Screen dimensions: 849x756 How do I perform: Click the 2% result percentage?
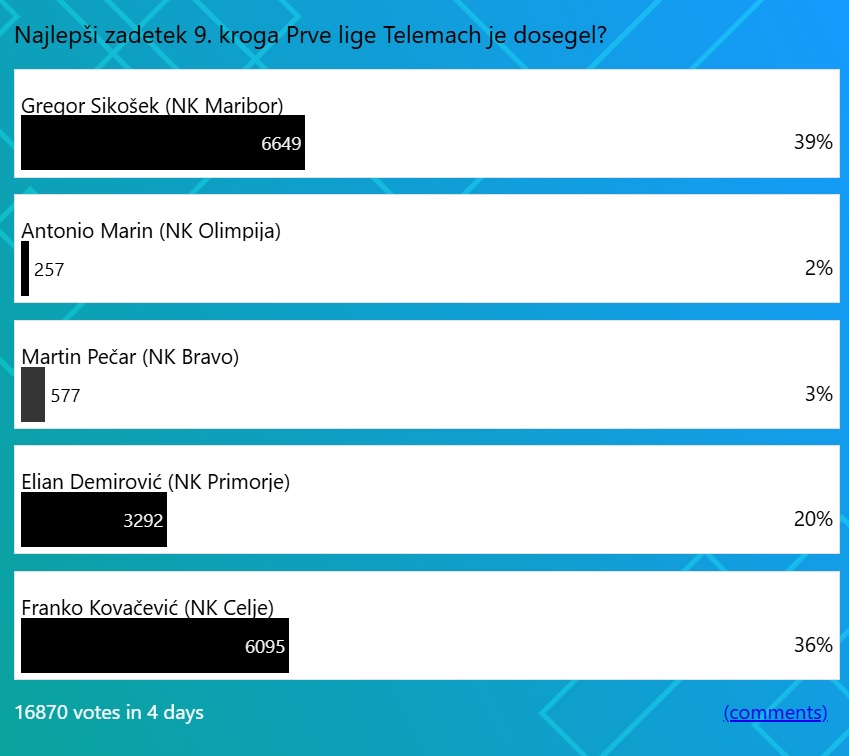818,268
